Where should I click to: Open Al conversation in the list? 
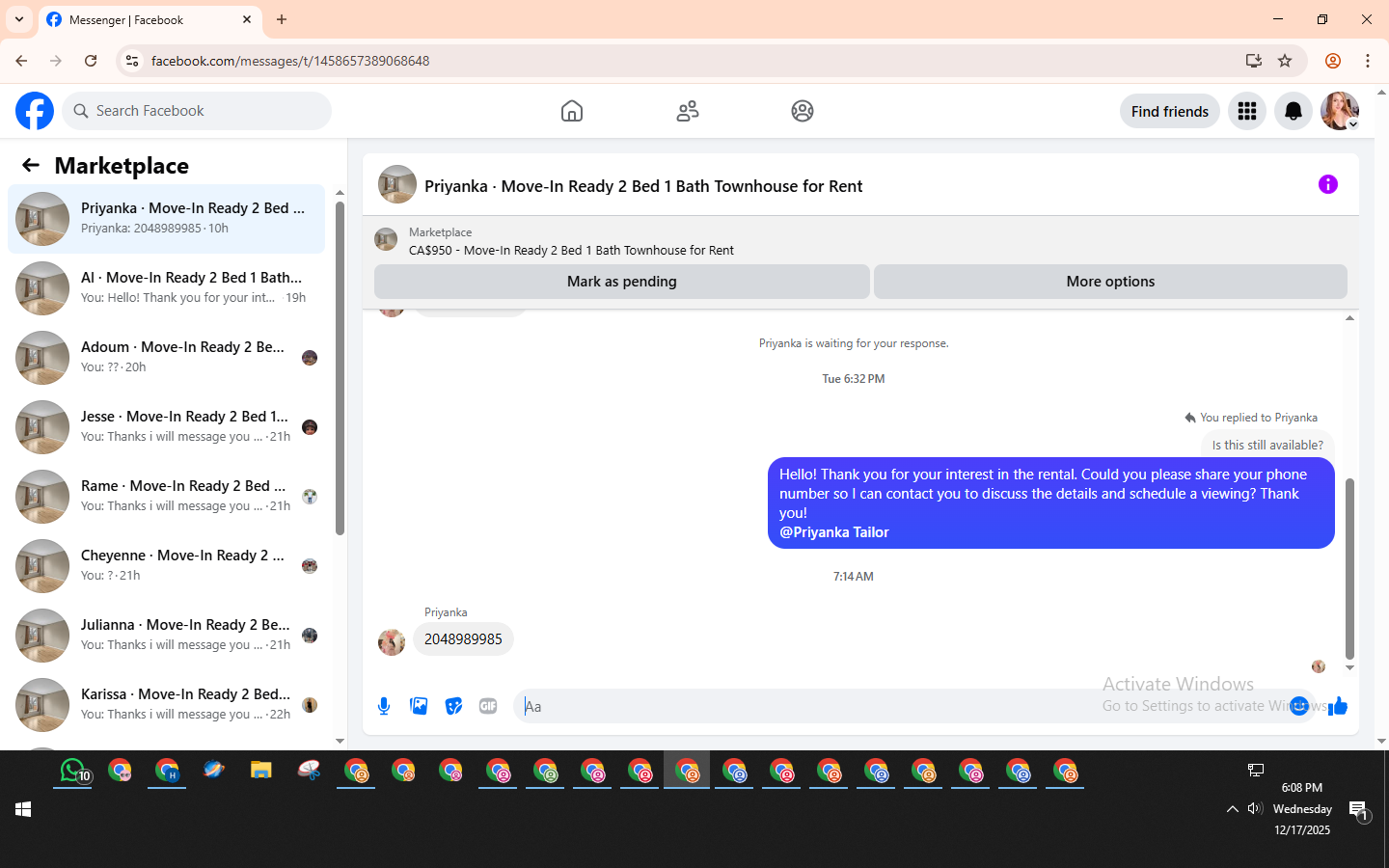pos(167,288)
